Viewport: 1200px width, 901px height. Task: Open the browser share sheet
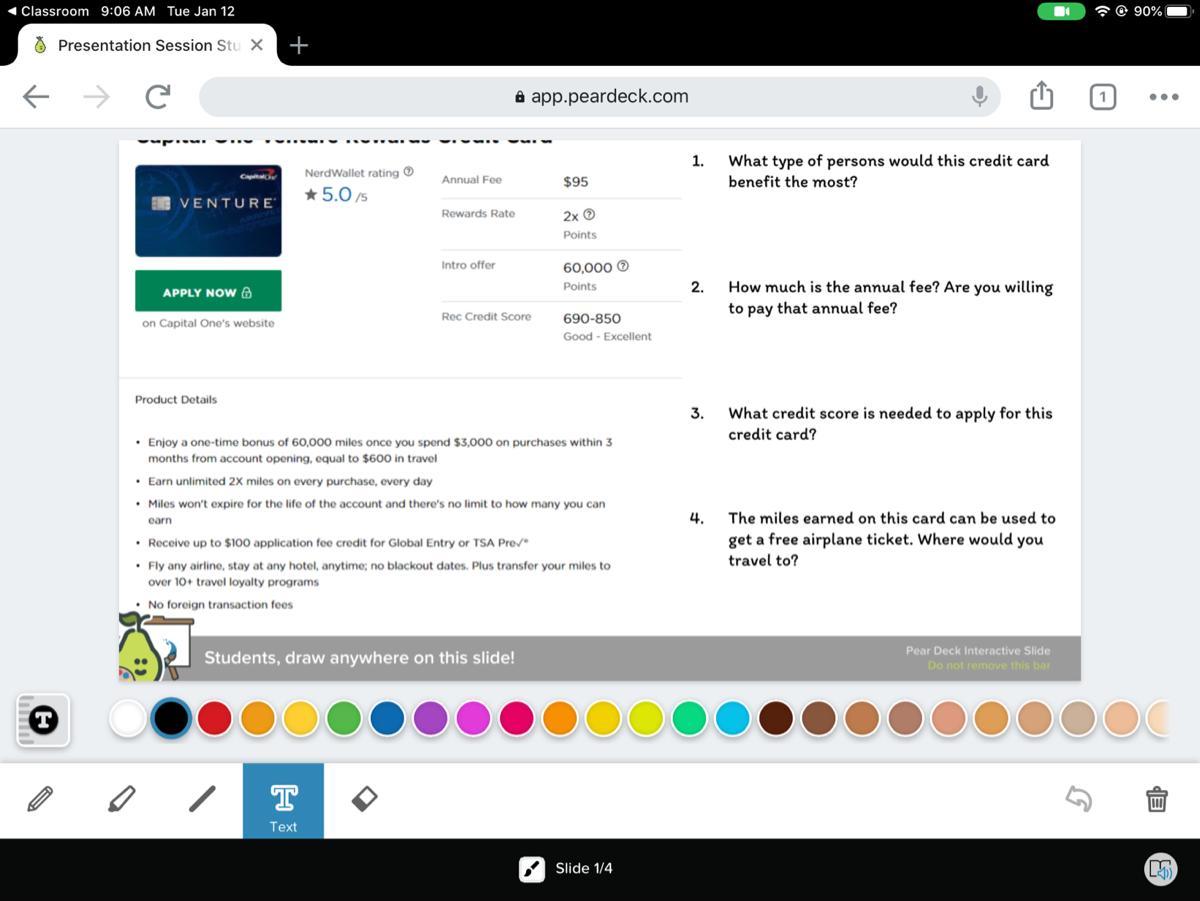pos(1041,96)
